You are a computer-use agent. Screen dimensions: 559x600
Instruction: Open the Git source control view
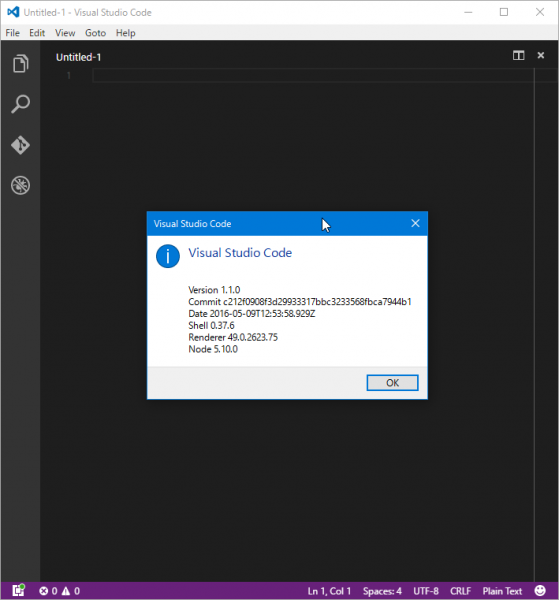pos(20,145)
